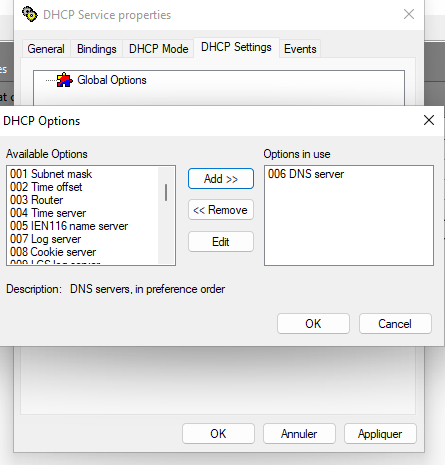This screenshot has width=445, height=465.
Task: Select the Global Options puzzle icon
Action: pos(64,80)
